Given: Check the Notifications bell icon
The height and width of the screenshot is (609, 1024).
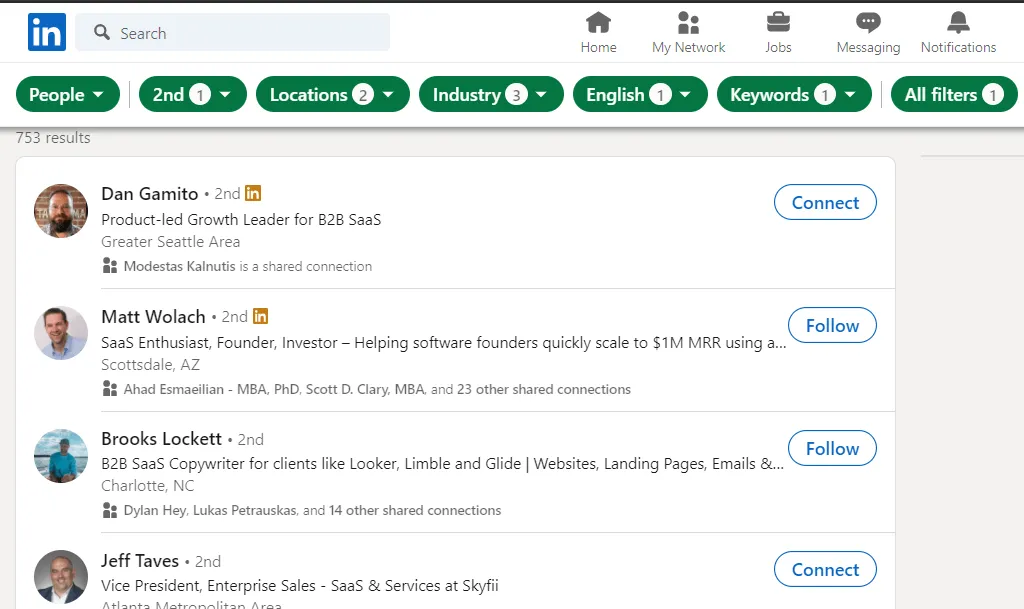Looking at the screenshot, I should click(958, 23).
